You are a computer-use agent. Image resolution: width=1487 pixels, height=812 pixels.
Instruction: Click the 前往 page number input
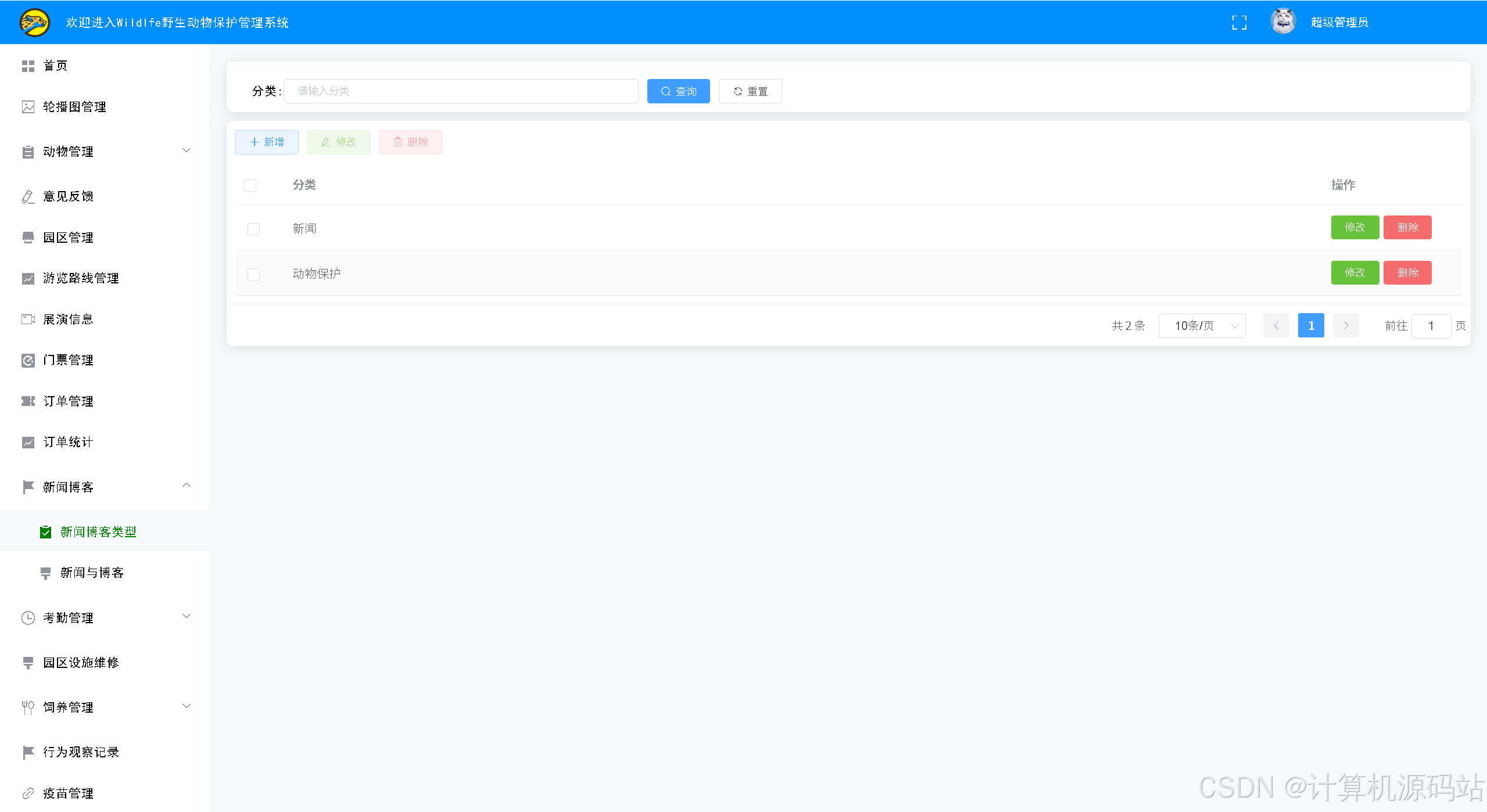click(1431, 326)
